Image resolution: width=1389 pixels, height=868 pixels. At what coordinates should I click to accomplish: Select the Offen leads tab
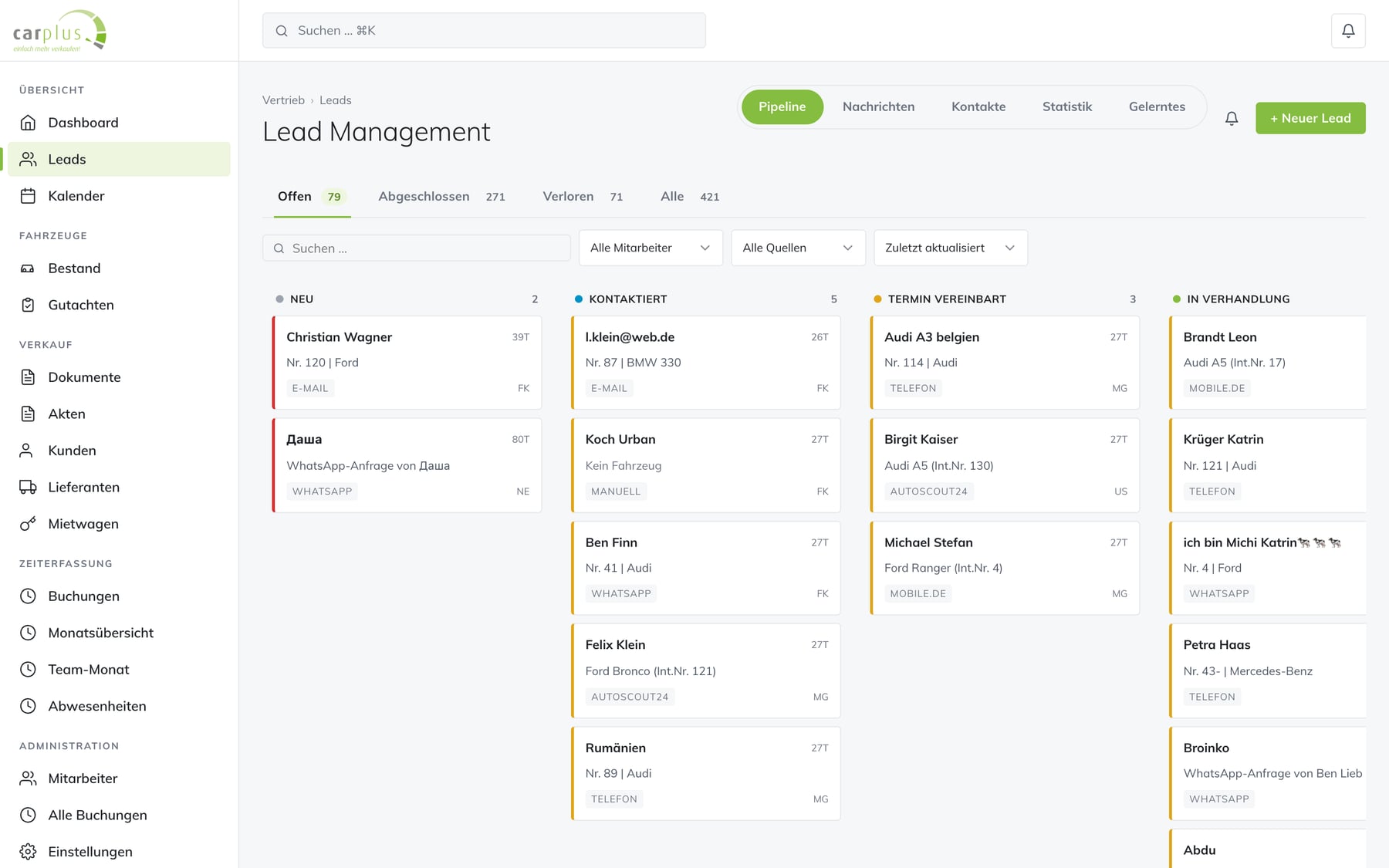point(312,197)
